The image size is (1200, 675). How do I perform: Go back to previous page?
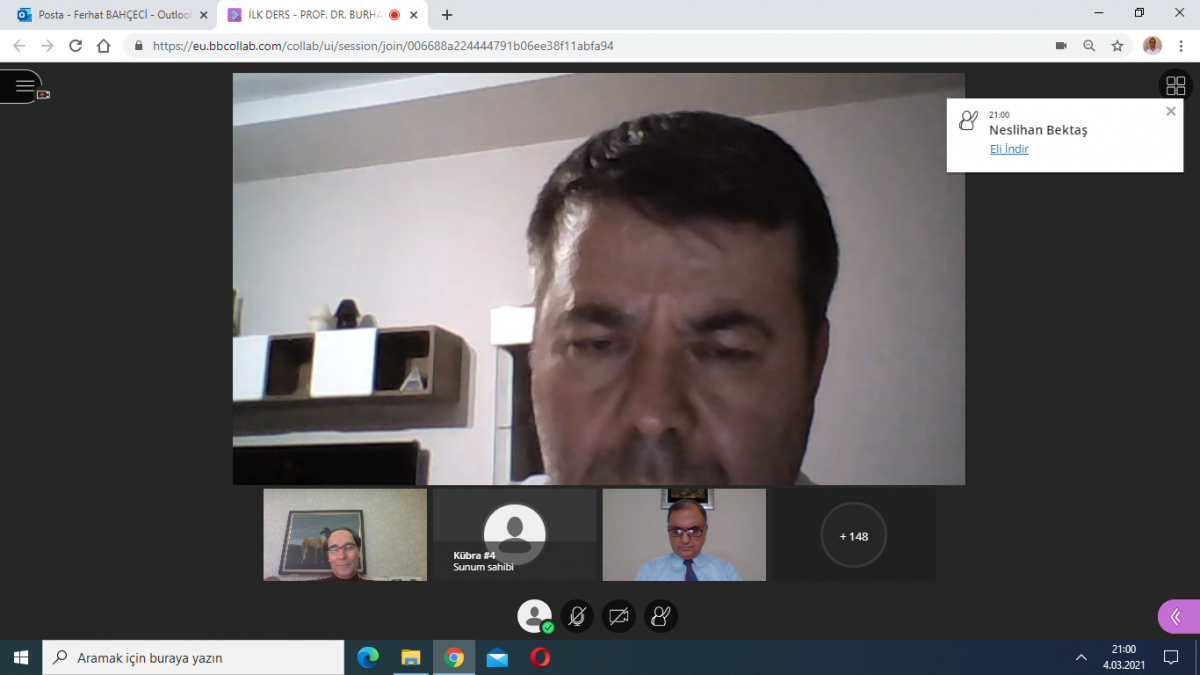tap(19, 45)
